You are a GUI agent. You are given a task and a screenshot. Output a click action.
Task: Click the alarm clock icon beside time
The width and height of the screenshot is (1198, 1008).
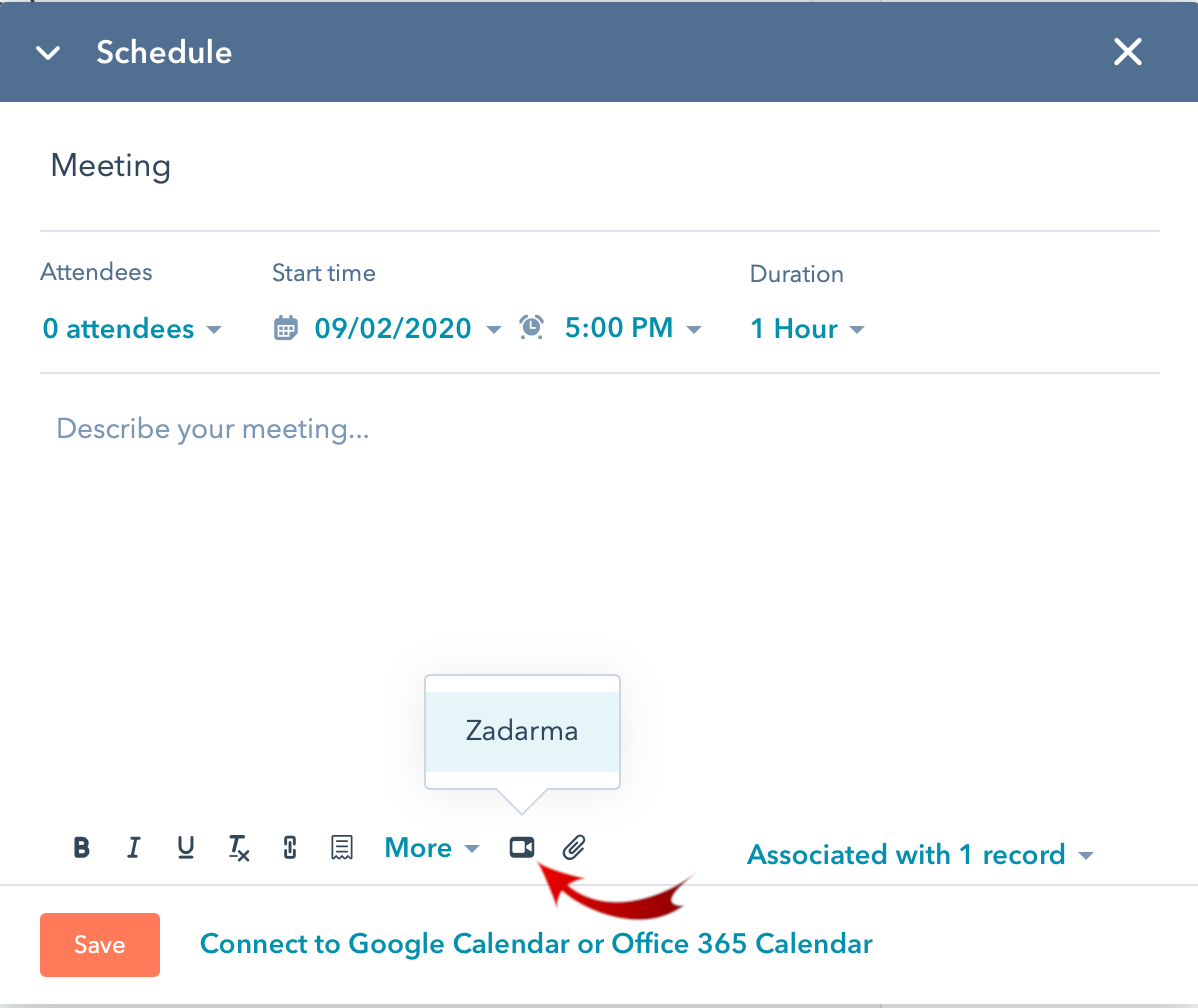pyautogui.click(x=532, y=327)
